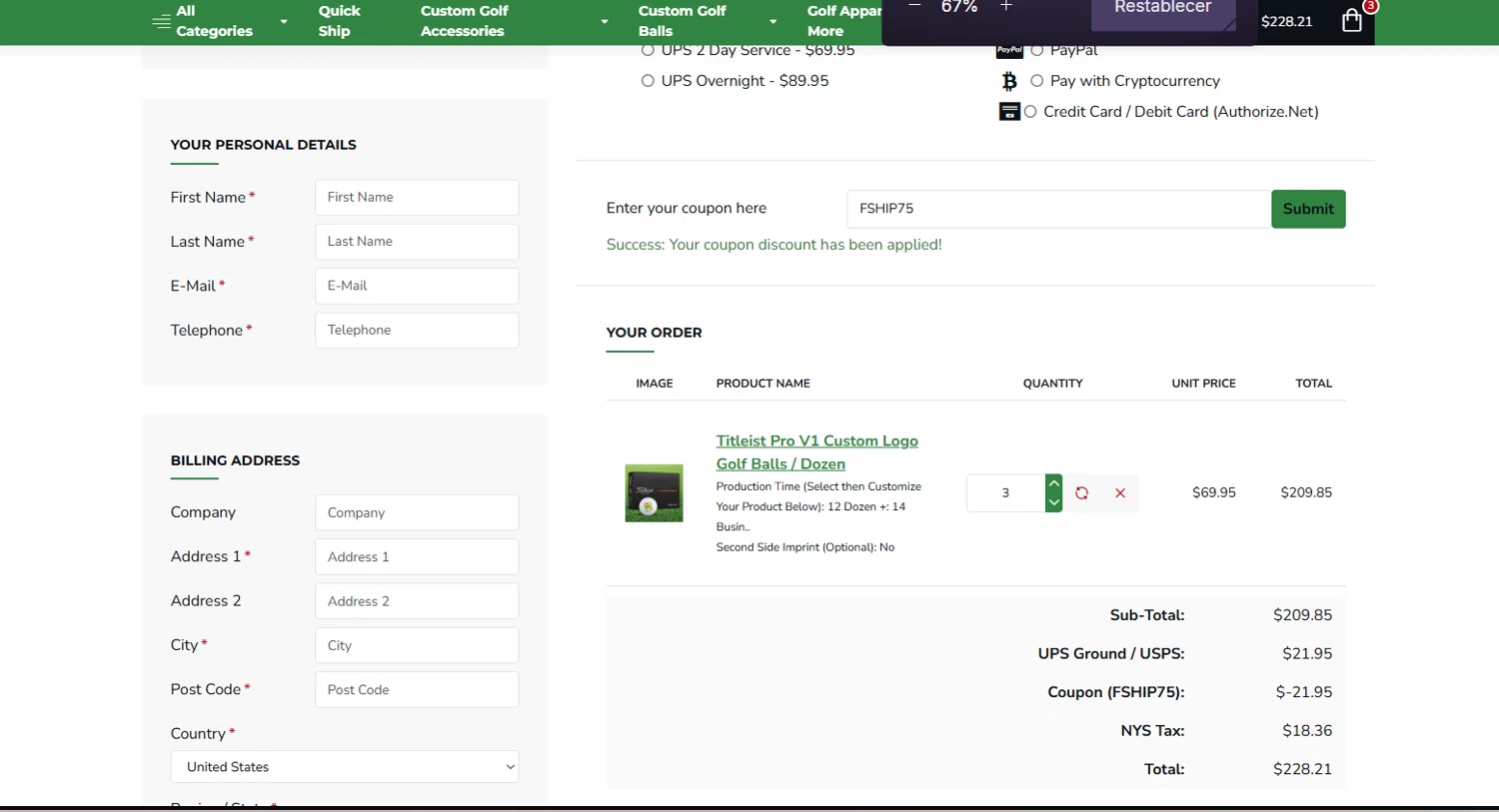1499x812 pixels.
Task: Click the Restablecer zoom button
Action: pyautogui.click(x=1162, y=10)
